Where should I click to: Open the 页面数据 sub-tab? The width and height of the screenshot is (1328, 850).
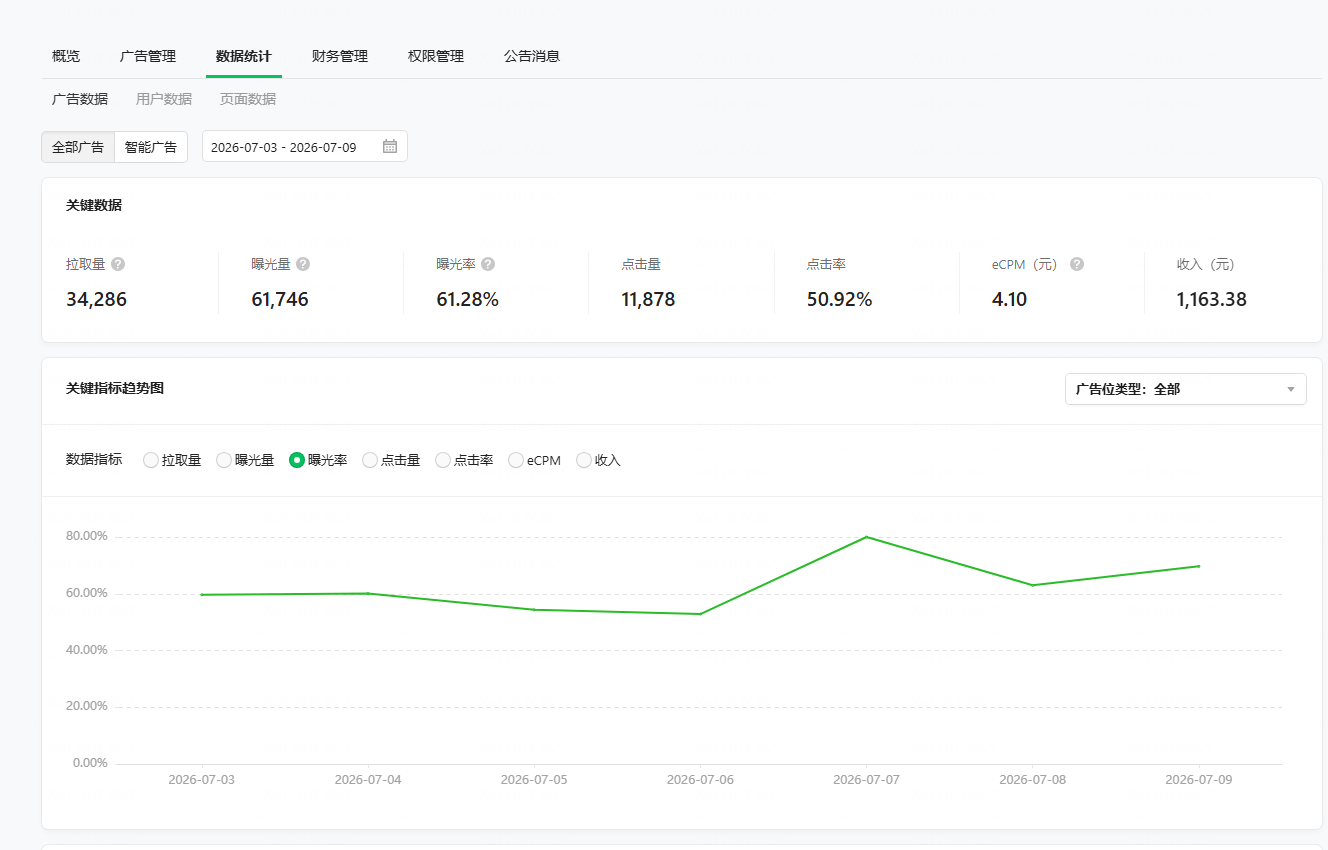tap(248, 99)
